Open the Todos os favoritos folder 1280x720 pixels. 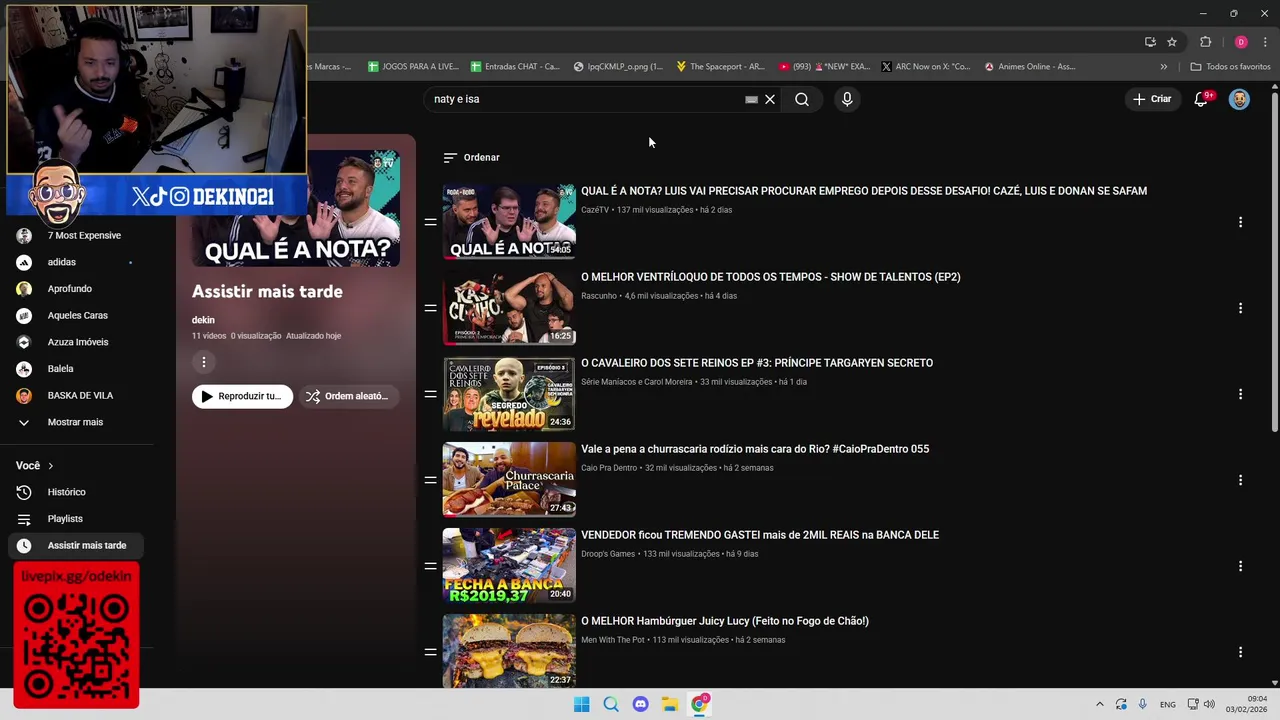1230,67
